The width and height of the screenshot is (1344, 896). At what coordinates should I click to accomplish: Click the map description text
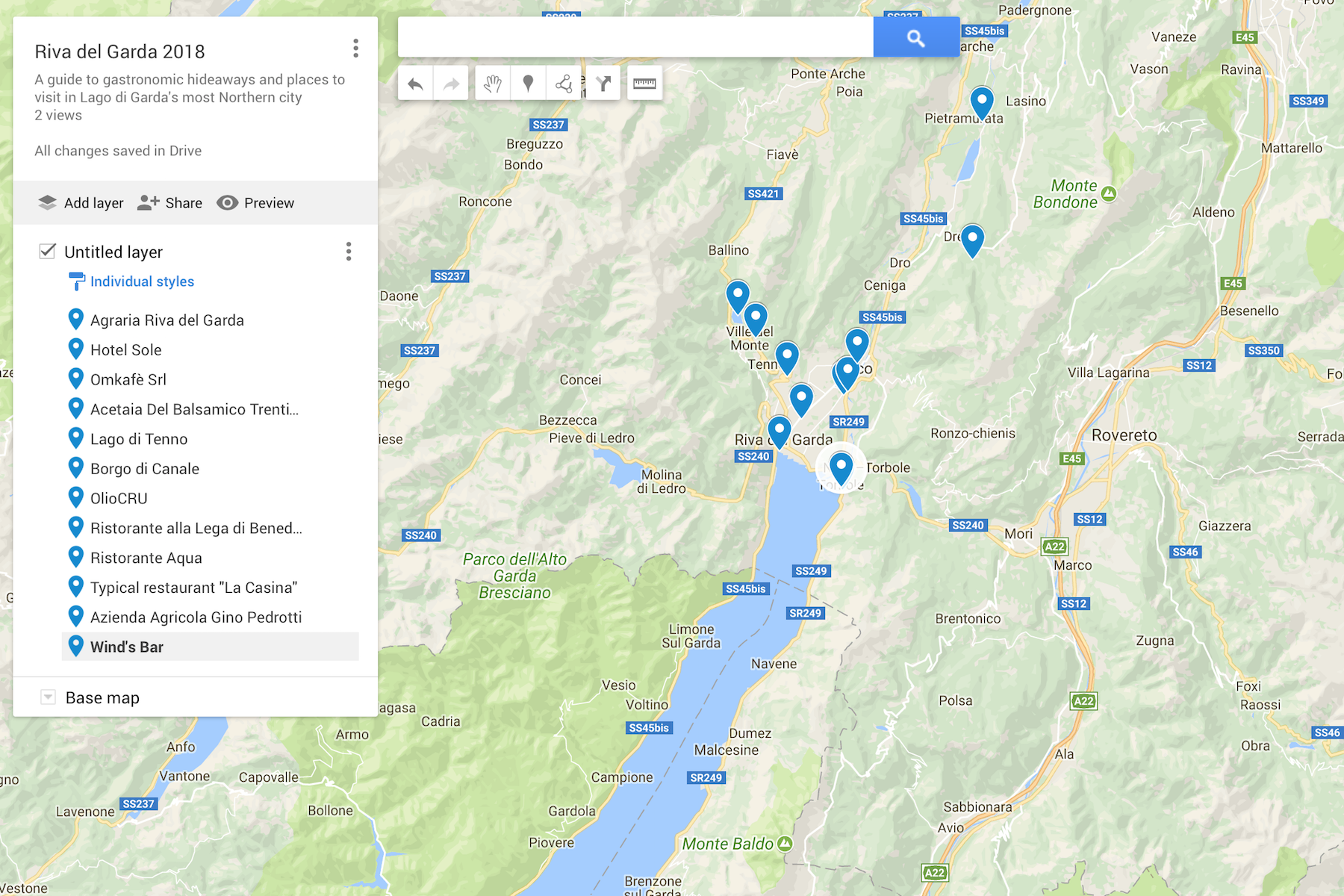[x=190, y=88]
